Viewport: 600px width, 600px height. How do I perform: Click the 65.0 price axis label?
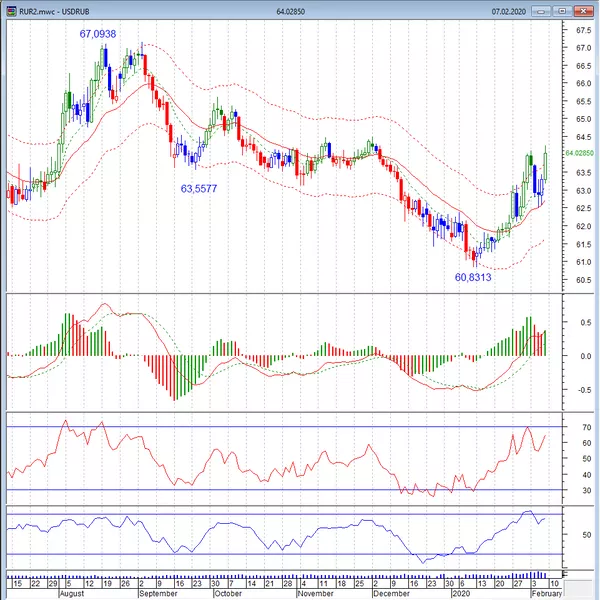coord(584,119)
